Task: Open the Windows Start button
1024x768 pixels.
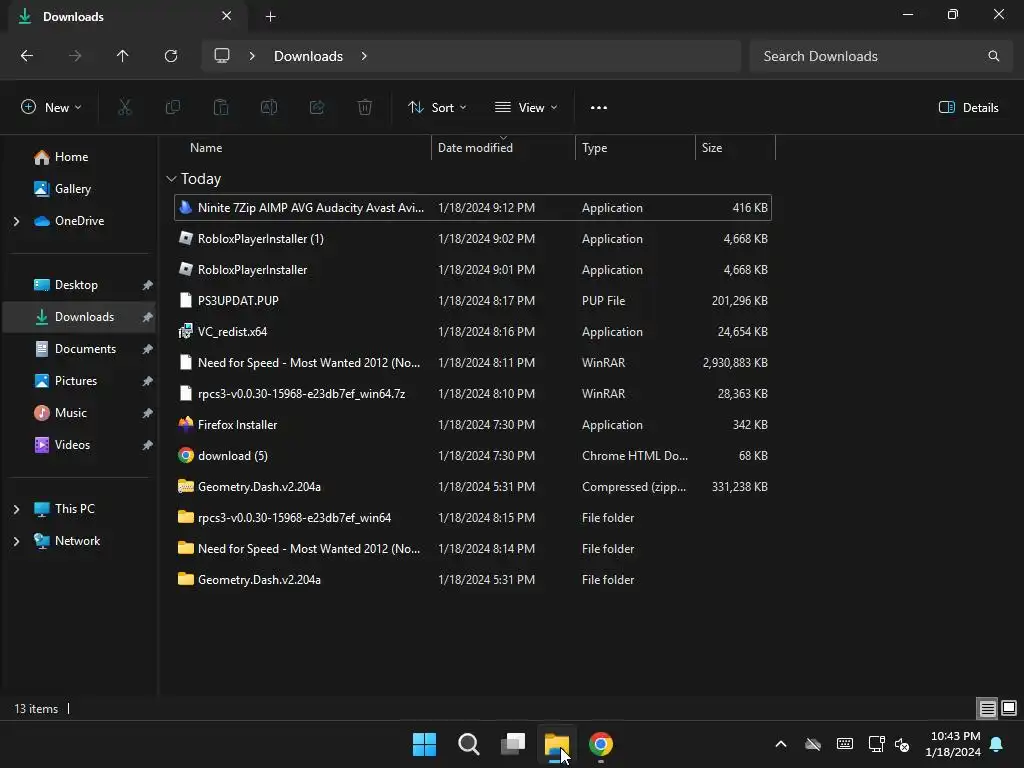Action: coord(424,744)
